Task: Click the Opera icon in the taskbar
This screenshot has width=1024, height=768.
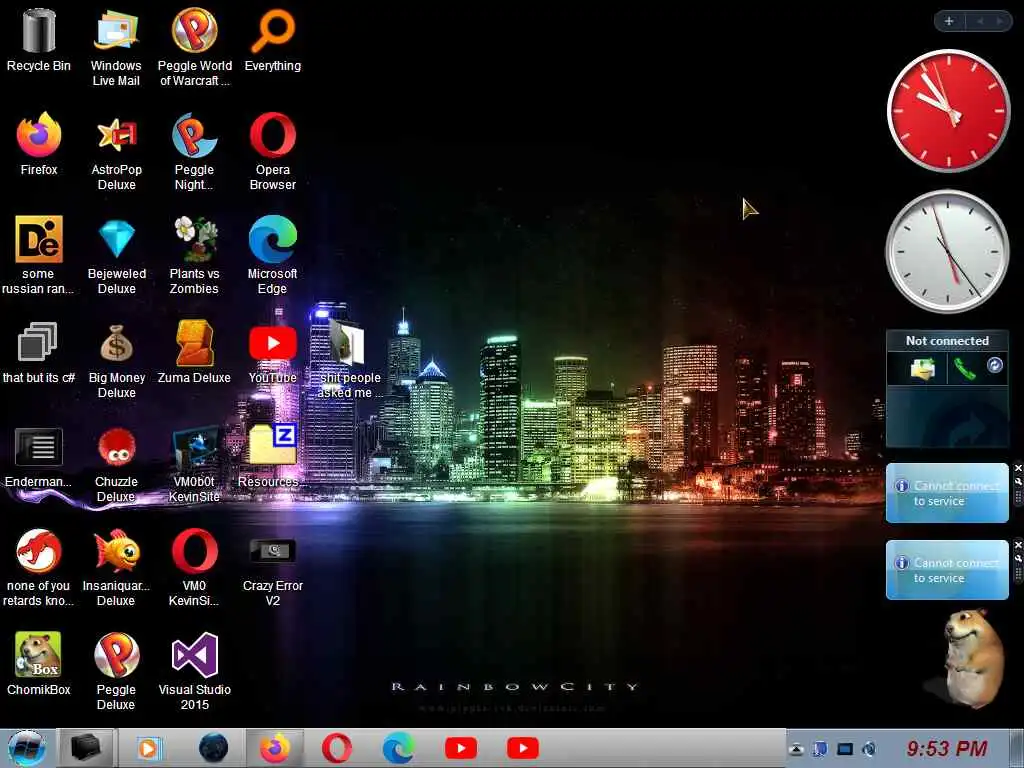Action: pos(337,748)
